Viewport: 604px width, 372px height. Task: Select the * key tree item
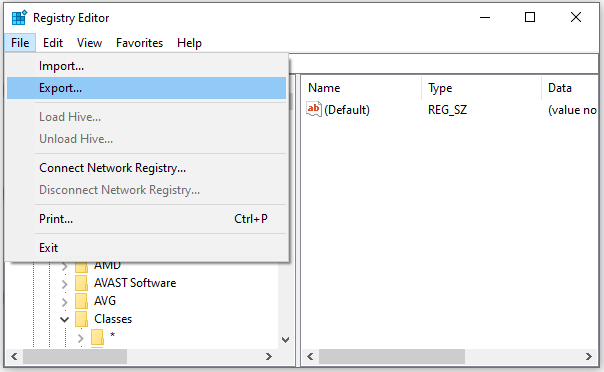pos(112,335)
